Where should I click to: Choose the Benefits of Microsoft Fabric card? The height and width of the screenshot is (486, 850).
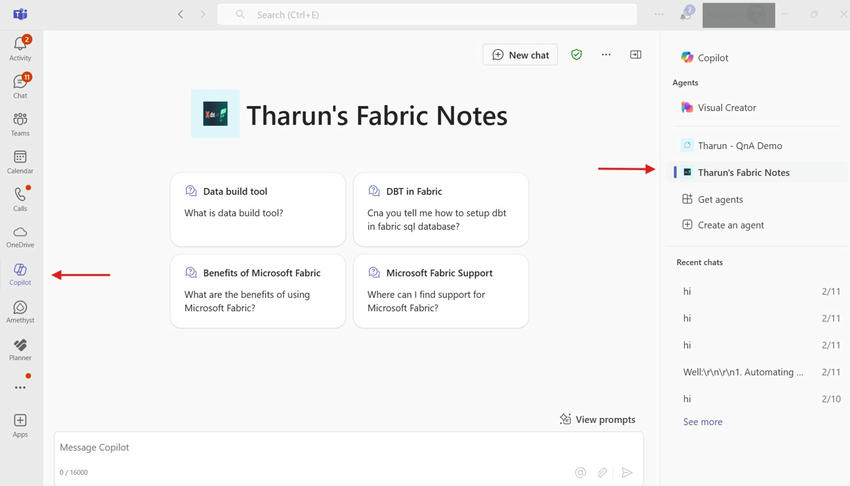tap(258, 291)
